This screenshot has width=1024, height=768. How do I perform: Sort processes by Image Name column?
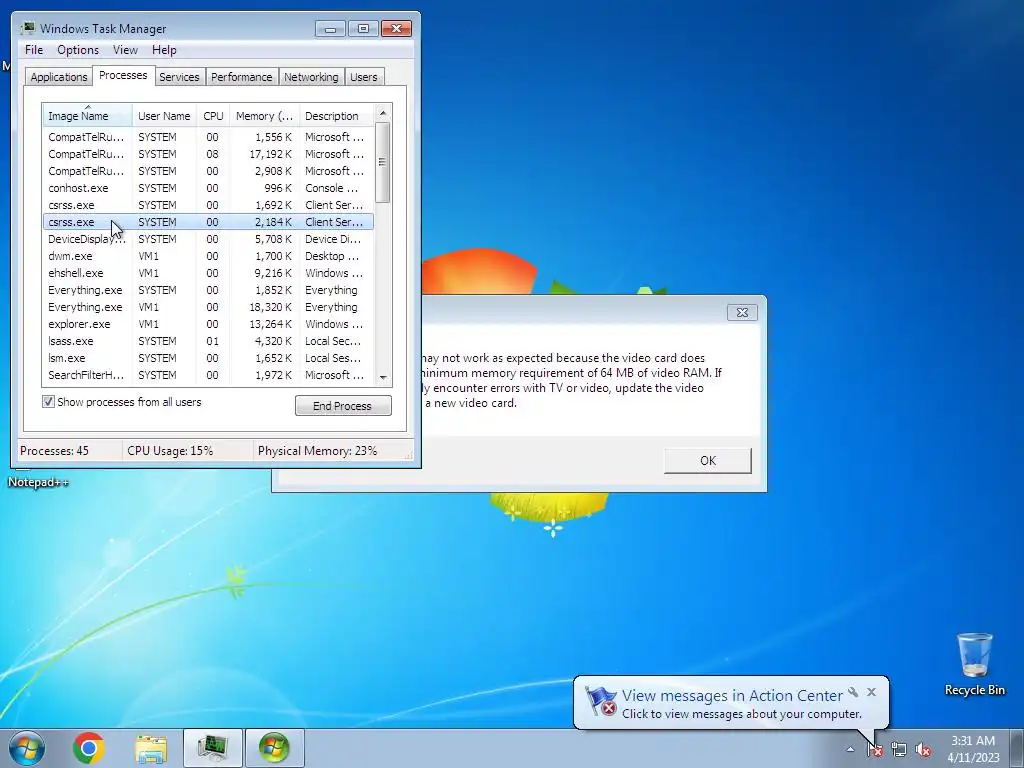point(88,116)
